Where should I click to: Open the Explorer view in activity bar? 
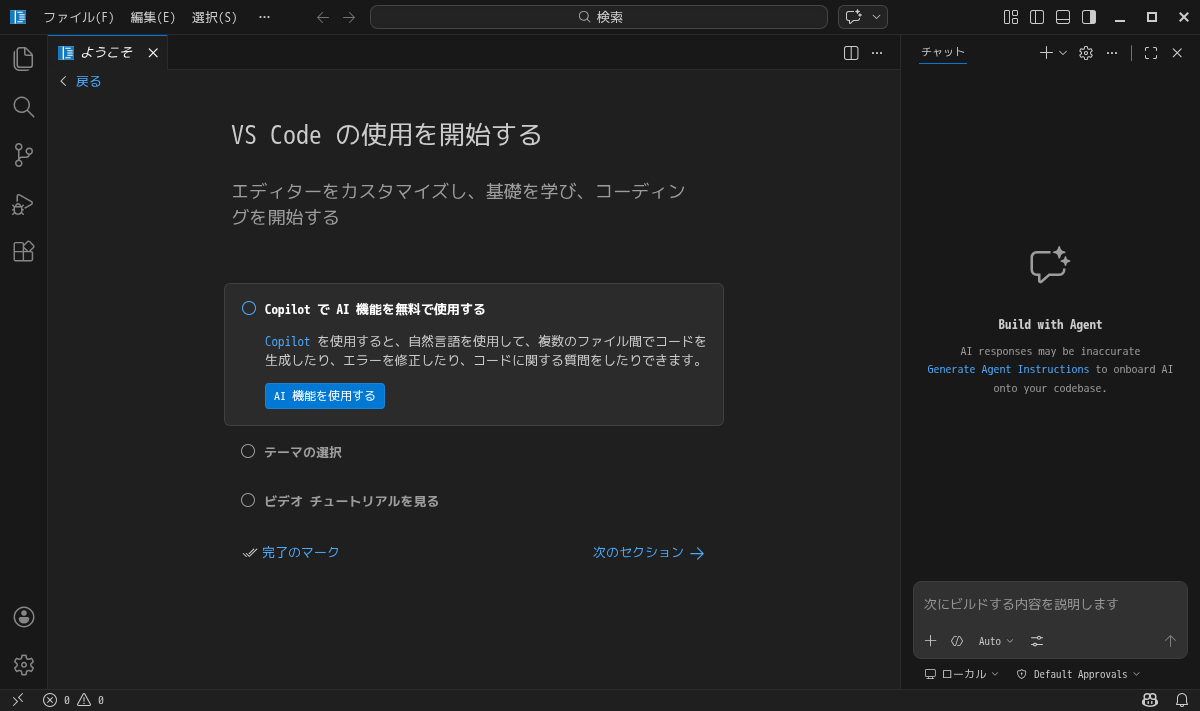(x=23, y=59)
